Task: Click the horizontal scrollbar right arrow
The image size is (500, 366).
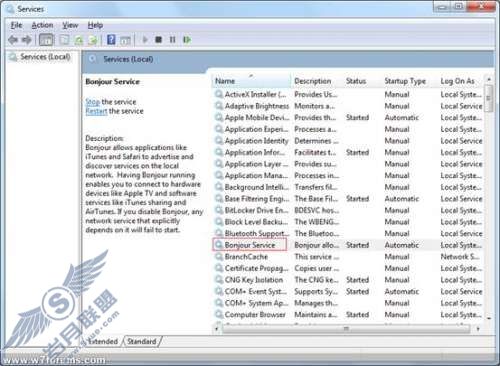Action: (478, 329)
